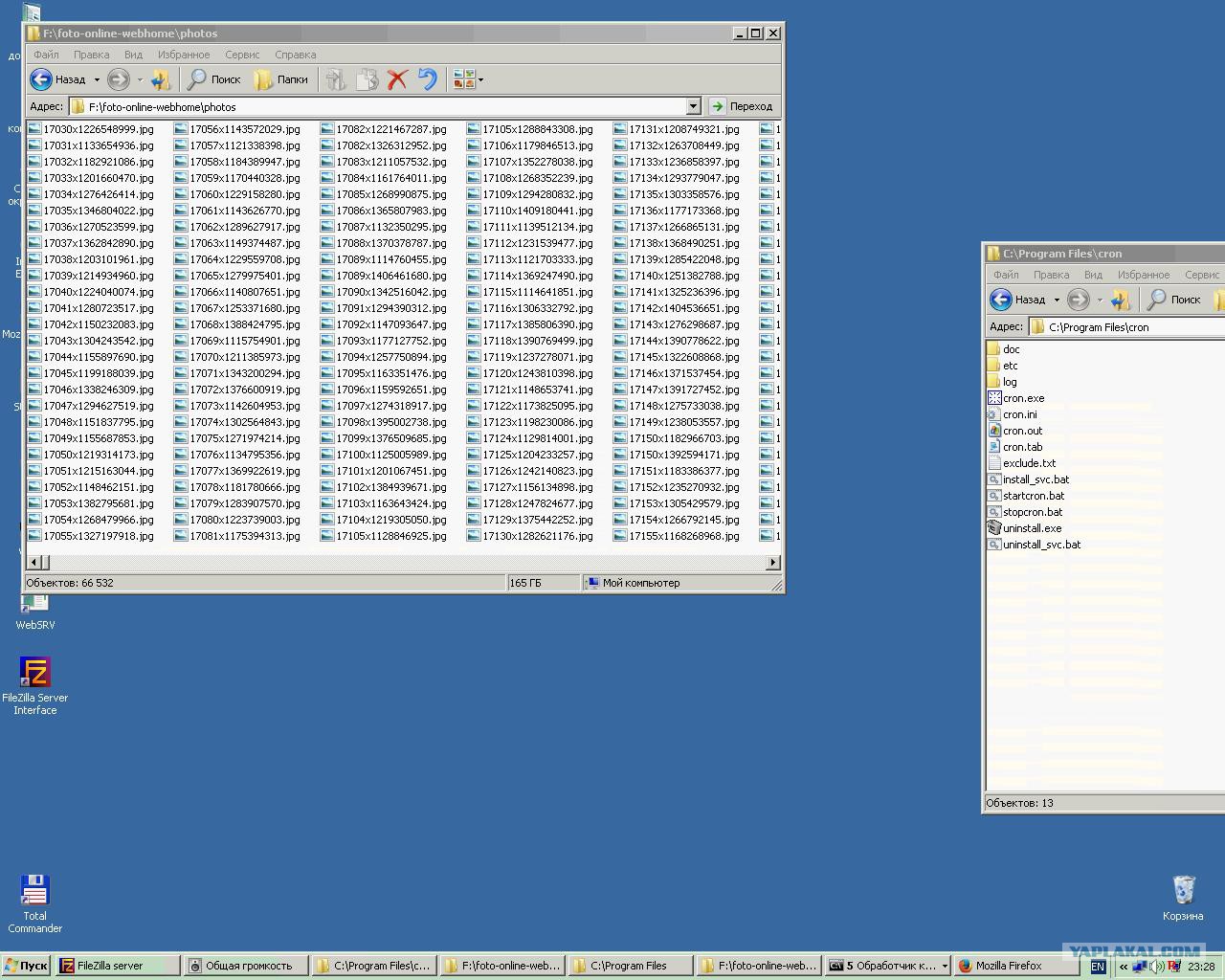The height and width of the screenshot is (980, 1225).
Task: Select stopcron.bat in cron window
Action: [1025, 512]
